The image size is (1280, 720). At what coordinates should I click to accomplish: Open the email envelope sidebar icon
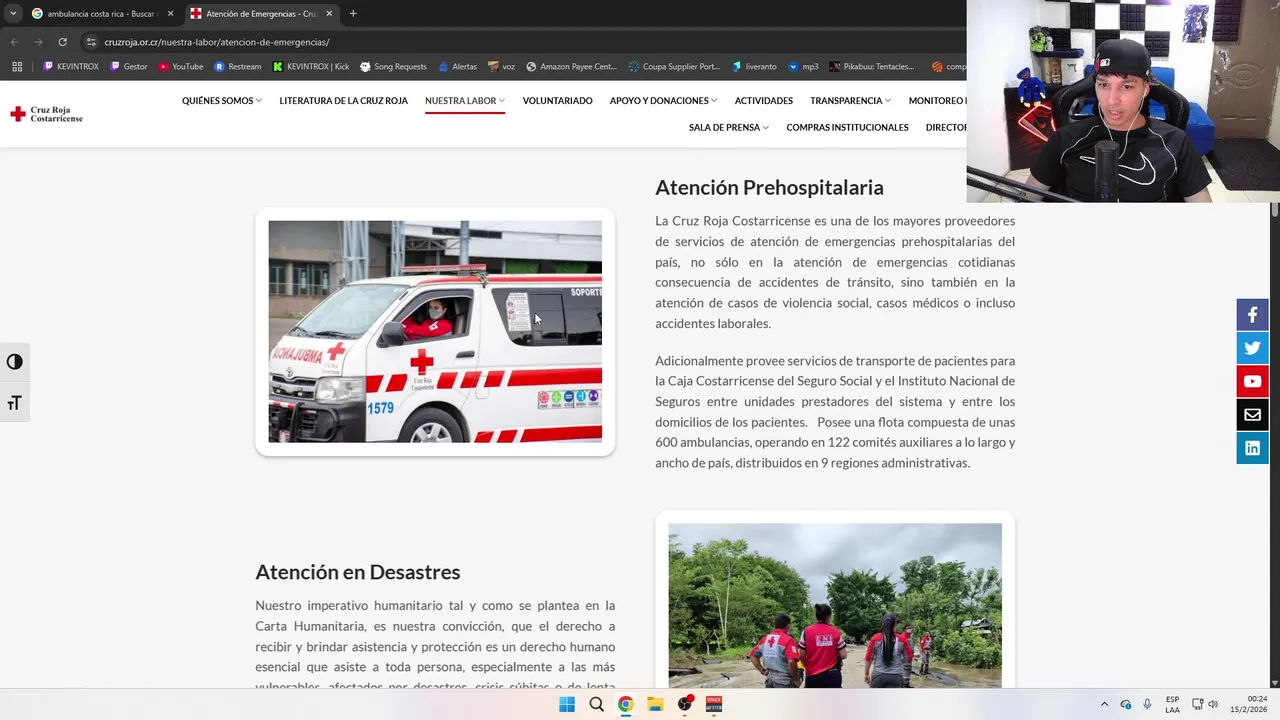1252,414
